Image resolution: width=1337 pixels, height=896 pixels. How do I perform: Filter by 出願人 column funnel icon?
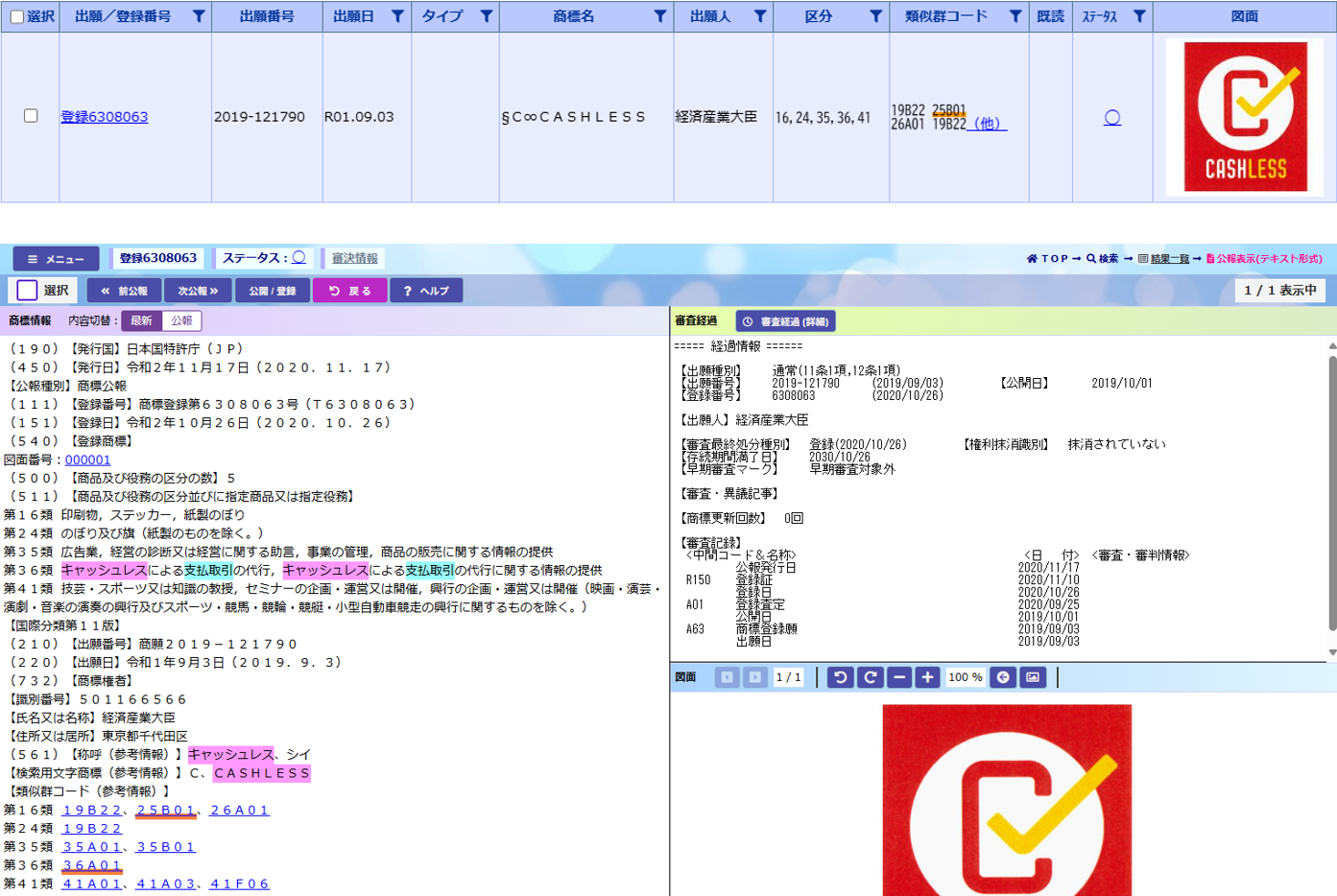[x=760, y=16]
